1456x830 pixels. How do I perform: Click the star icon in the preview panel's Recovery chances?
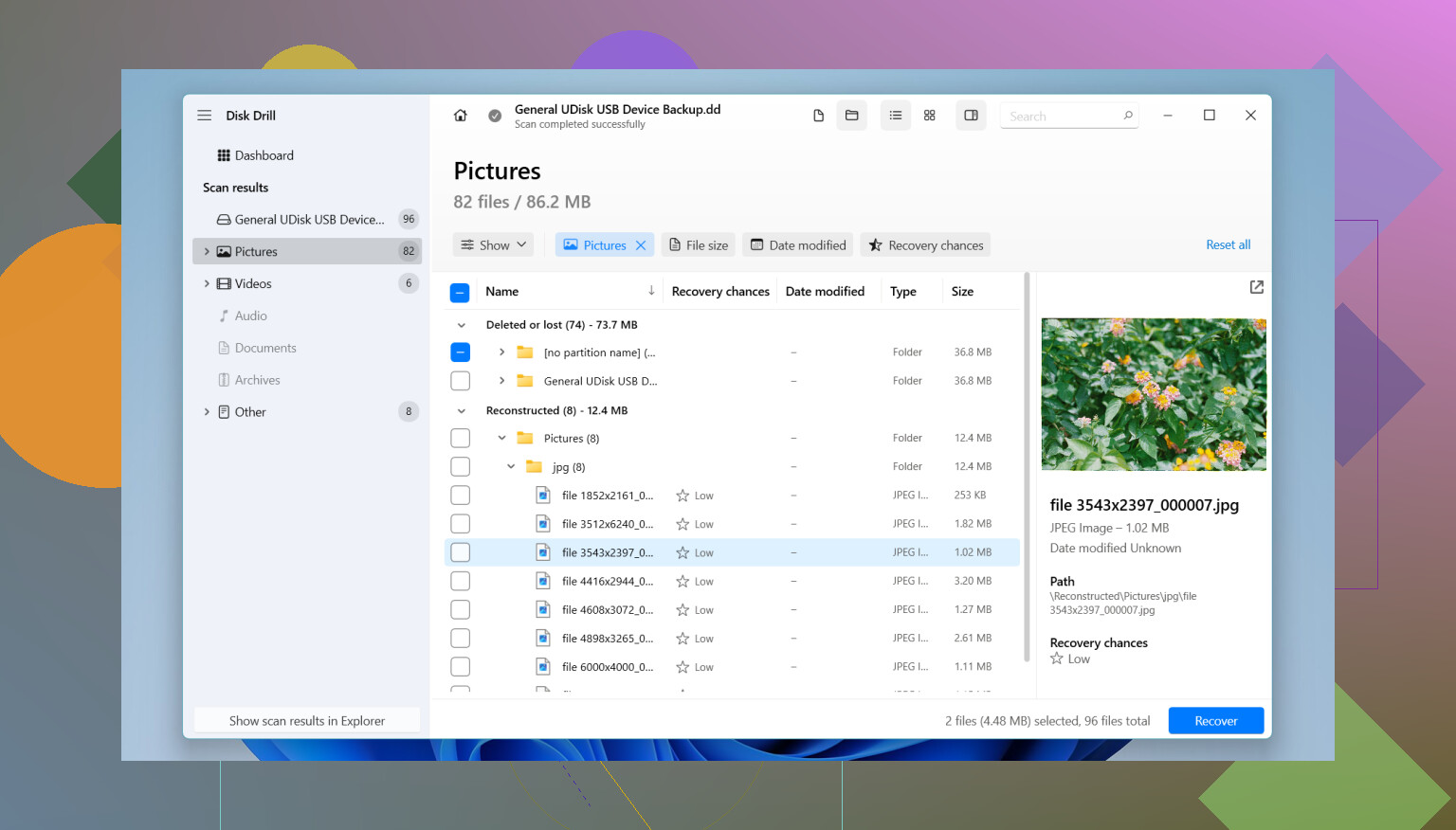click(1057, 659)
